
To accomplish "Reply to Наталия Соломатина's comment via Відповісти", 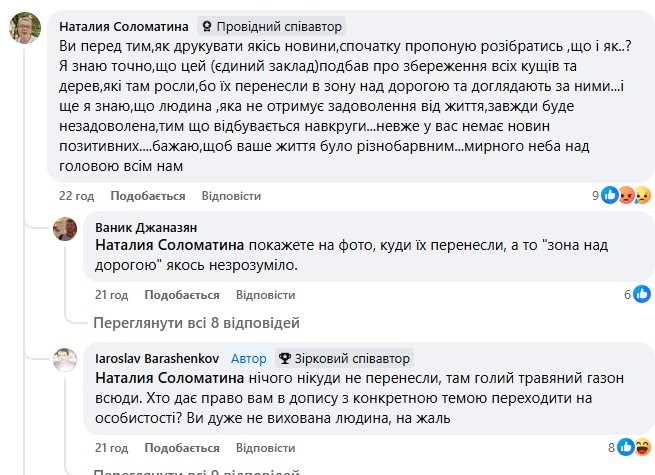I will pos(231,195).
